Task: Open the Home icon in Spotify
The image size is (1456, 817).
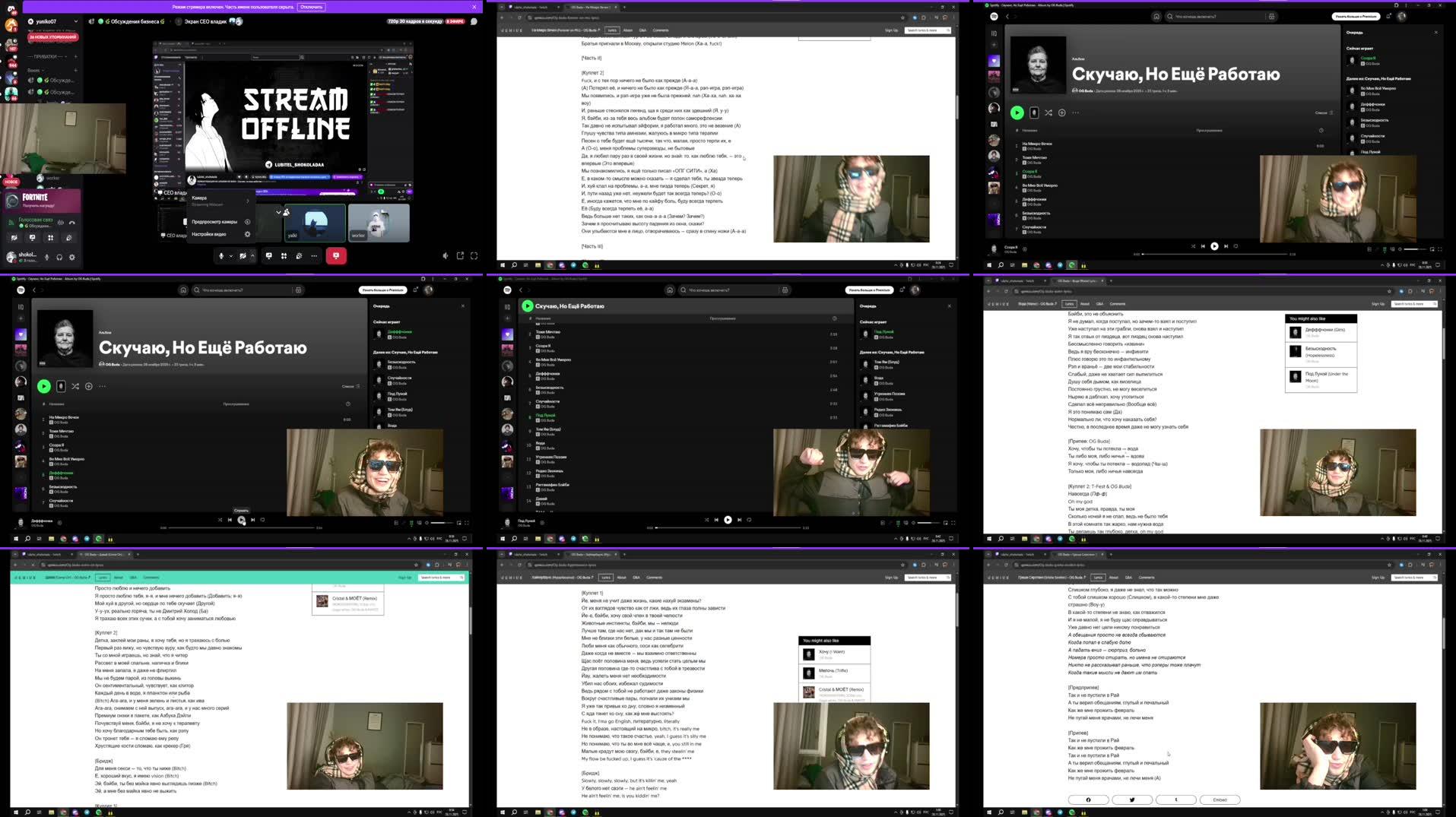Action: (1156, 17)
